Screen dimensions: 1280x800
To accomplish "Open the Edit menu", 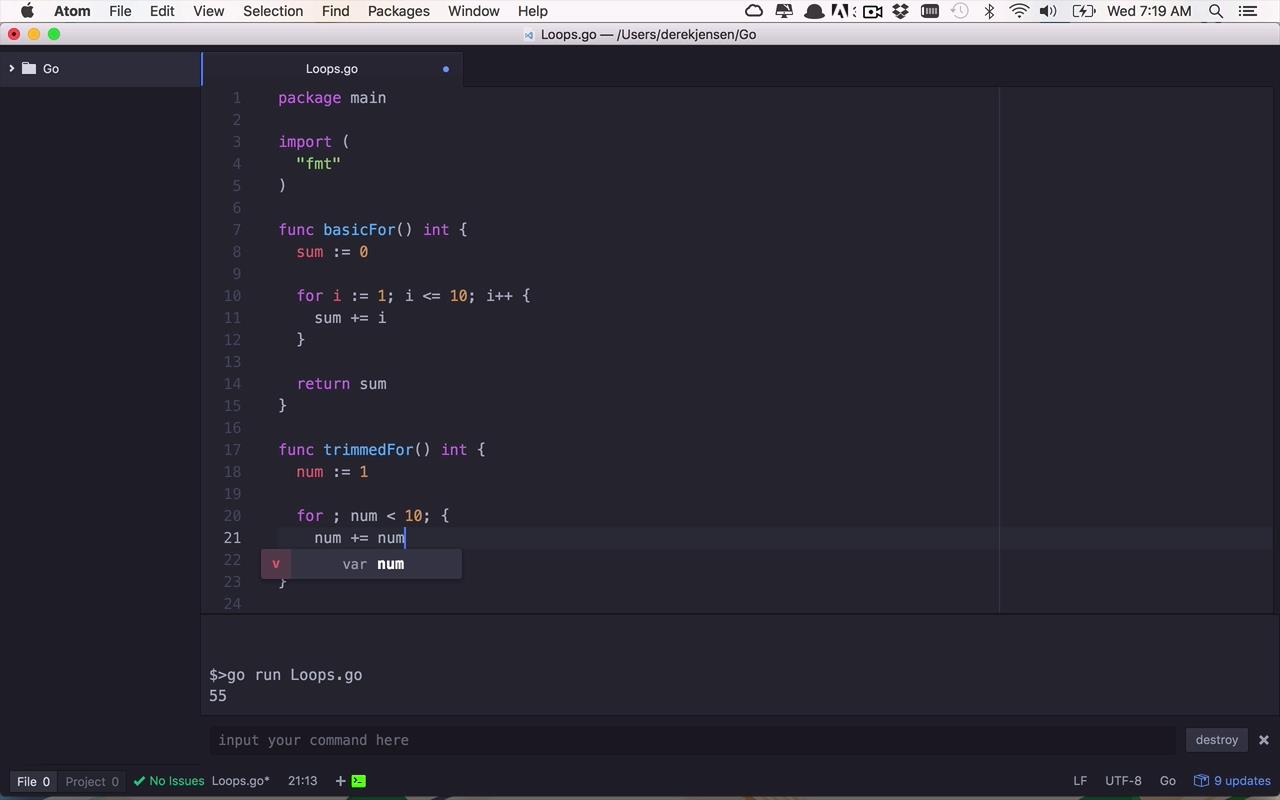I will 162,11.
